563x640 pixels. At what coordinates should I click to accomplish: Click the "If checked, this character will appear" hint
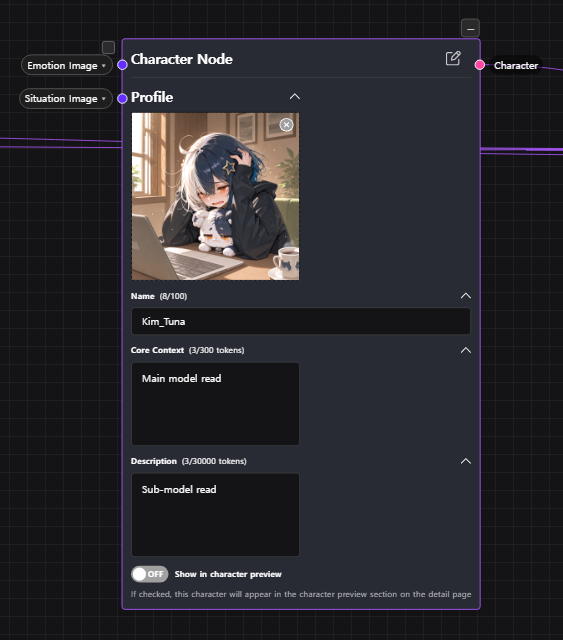click(301, 594)
